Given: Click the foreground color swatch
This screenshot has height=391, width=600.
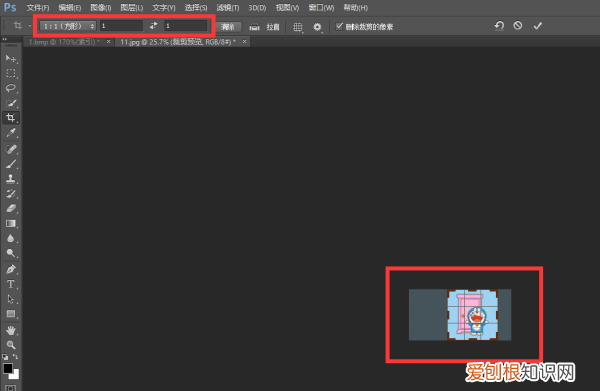Looking at the screenshot, I should 8,368.
